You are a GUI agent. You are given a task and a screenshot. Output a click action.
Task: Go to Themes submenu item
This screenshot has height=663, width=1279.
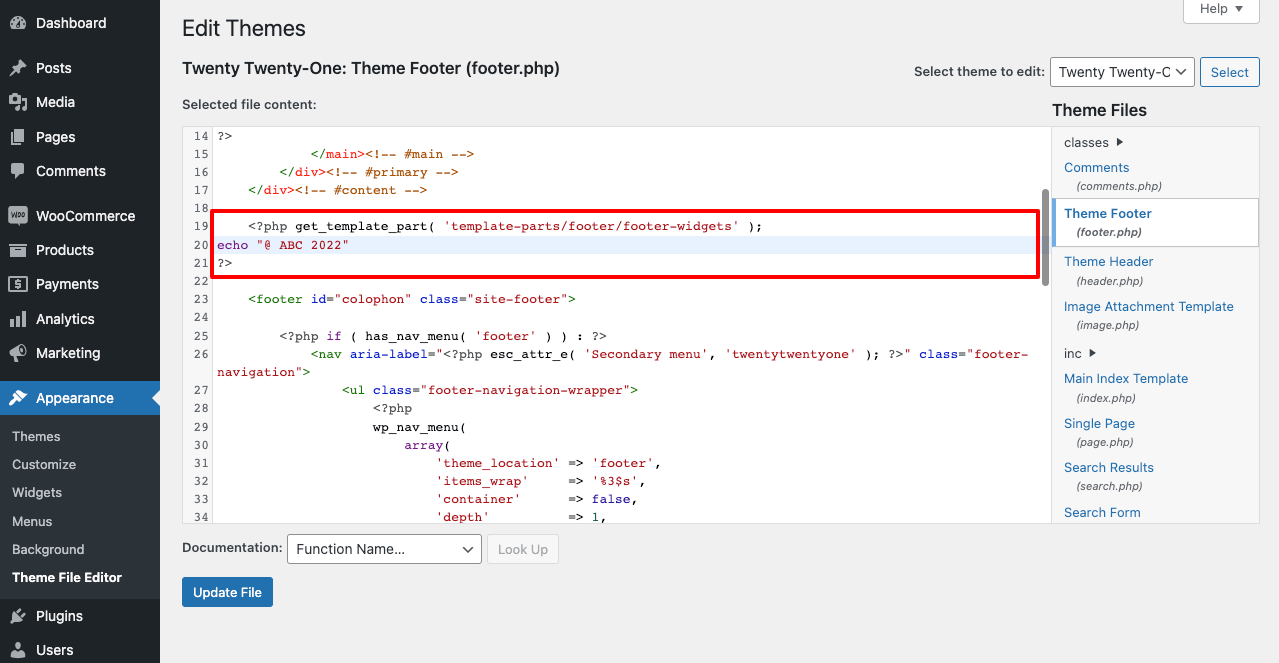coord(36,436)
